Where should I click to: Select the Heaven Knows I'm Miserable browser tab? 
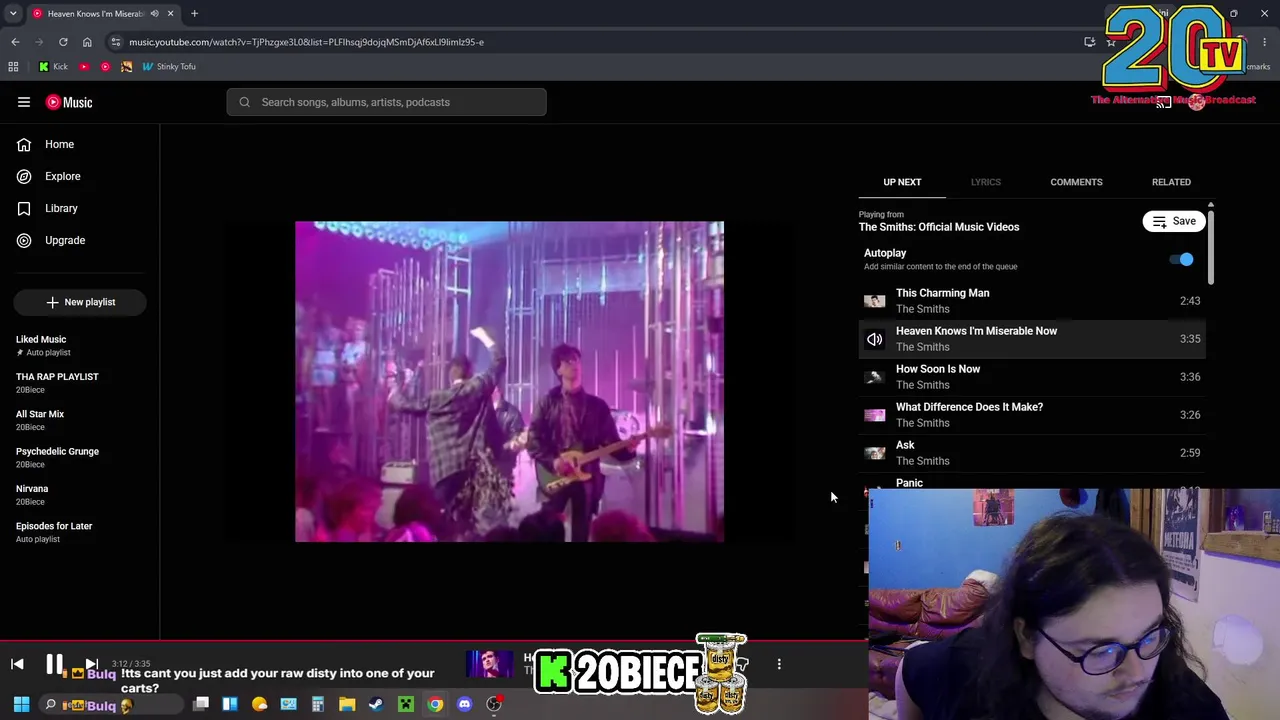click(x=103, y=14)
